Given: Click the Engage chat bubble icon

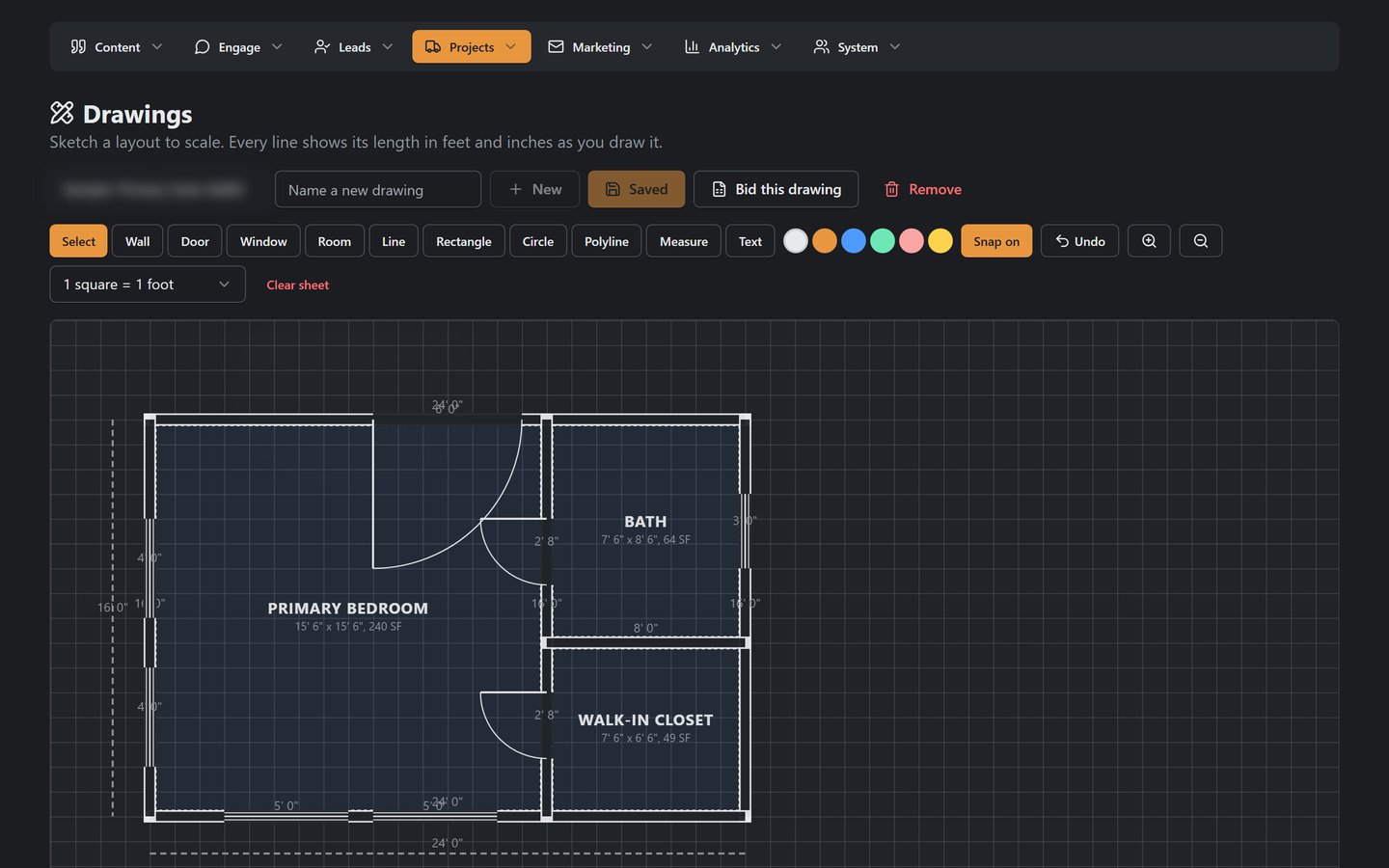Looking at the screenshot, I should coord(202,46).
